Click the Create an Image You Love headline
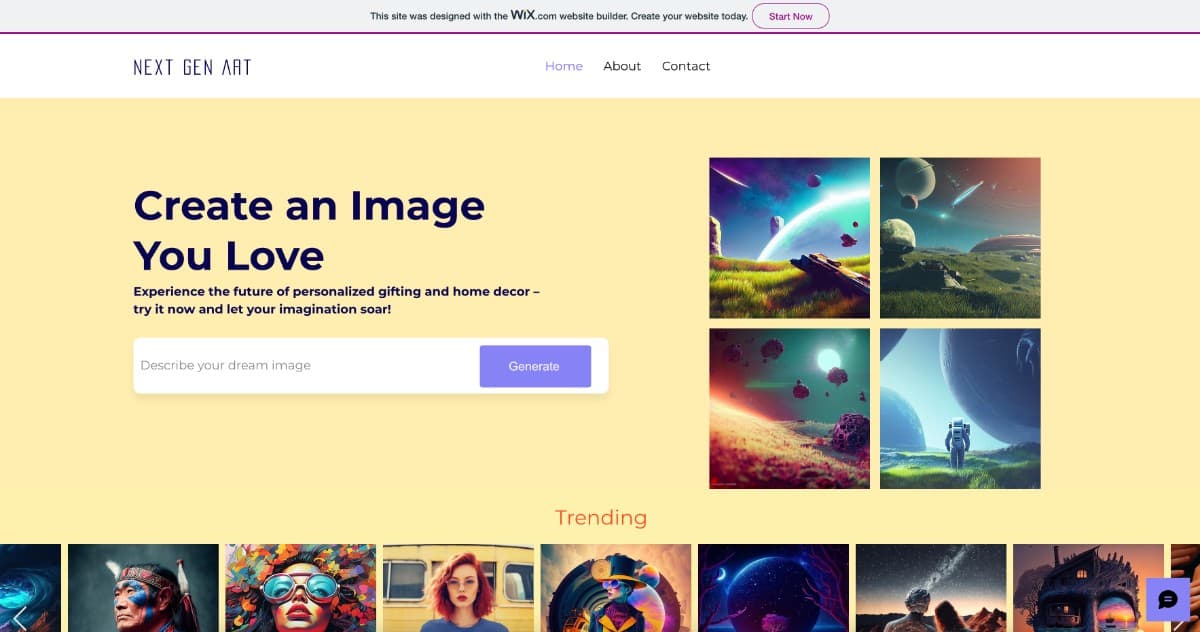Viewport: 1200px width, 632px height. [309, 230]
